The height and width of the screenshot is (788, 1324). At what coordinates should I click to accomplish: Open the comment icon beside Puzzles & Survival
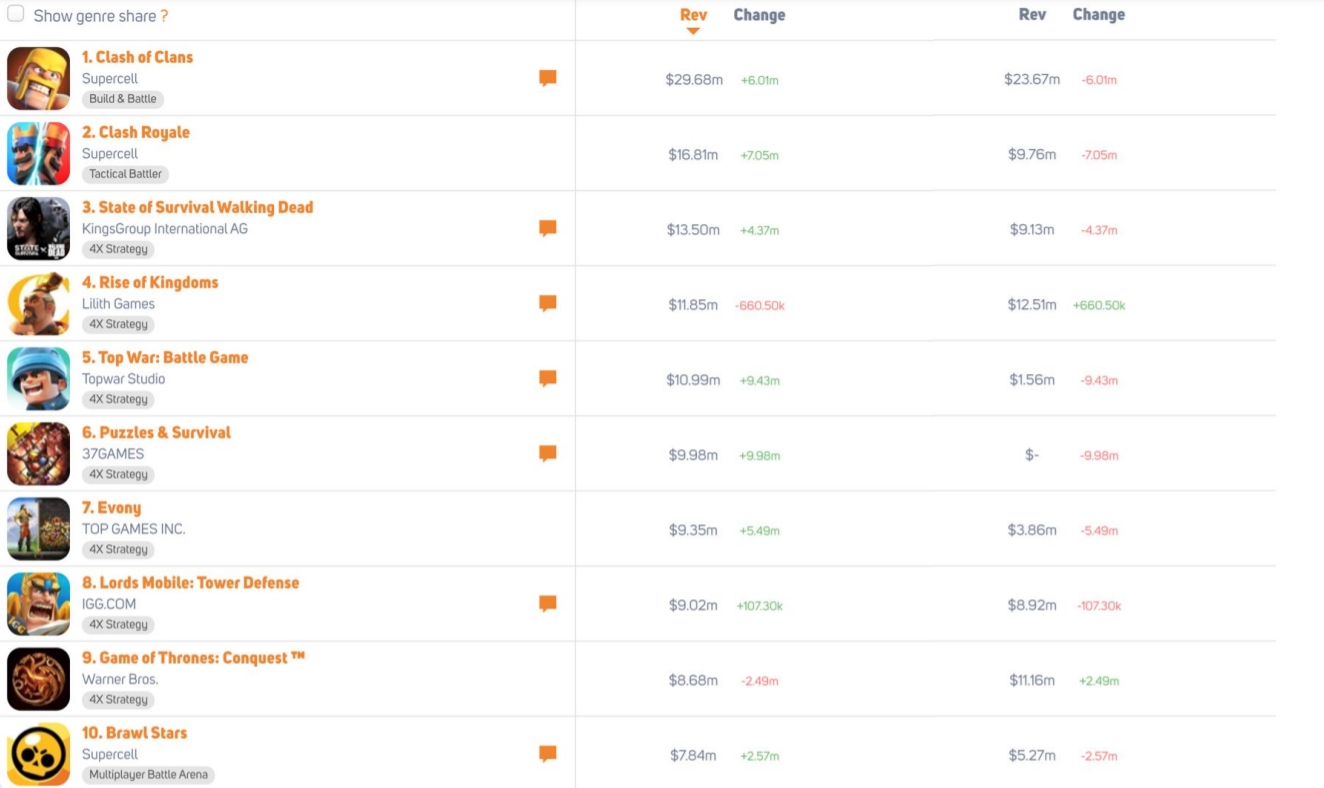(x=548, y=453)
